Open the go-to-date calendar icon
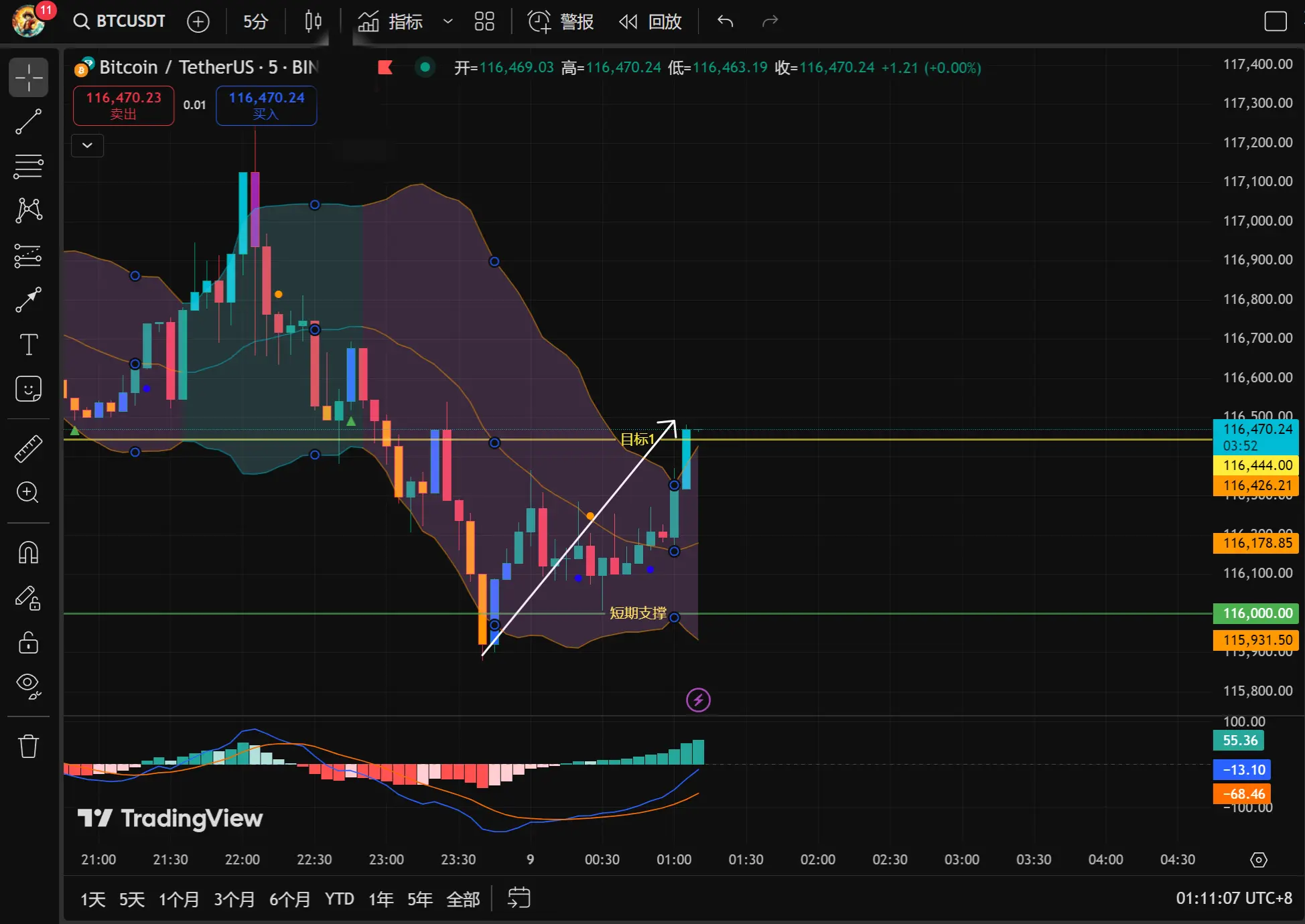 point(519,898)
